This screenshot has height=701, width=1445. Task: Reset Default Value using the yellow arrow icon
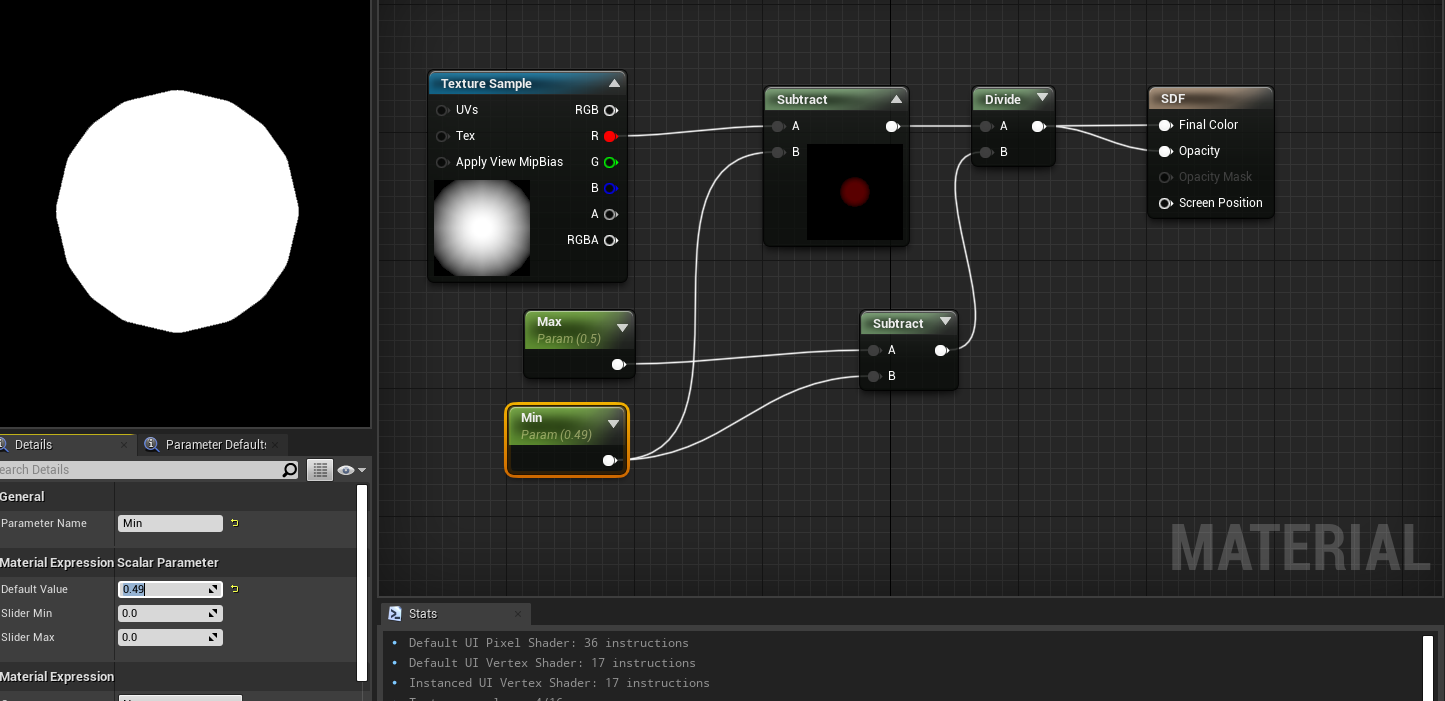pos(235,589)
